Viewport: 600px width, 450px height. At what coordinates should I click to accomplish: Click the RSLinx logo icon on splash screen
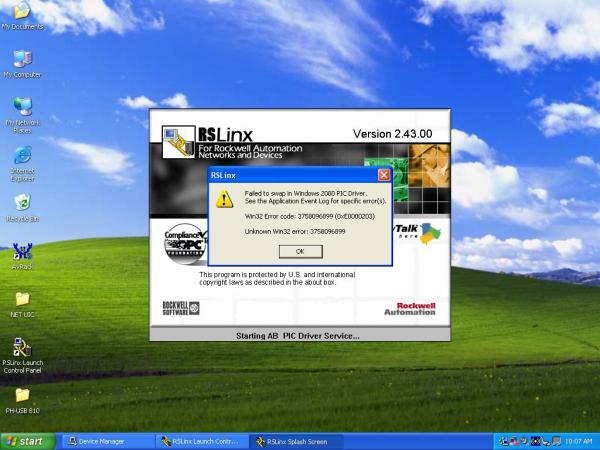coord(178,142)
